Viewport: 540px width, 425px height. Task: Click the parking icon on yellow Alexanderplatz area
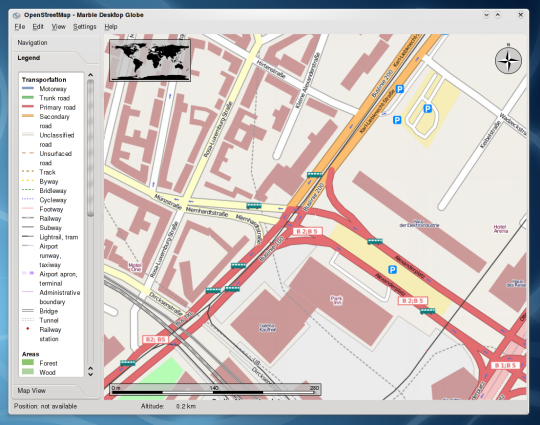click(392, 270)
